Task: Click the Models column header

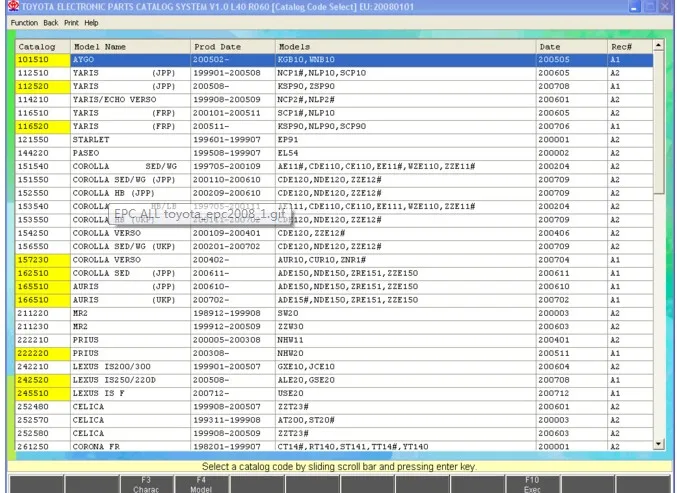Action: (405, 47)
